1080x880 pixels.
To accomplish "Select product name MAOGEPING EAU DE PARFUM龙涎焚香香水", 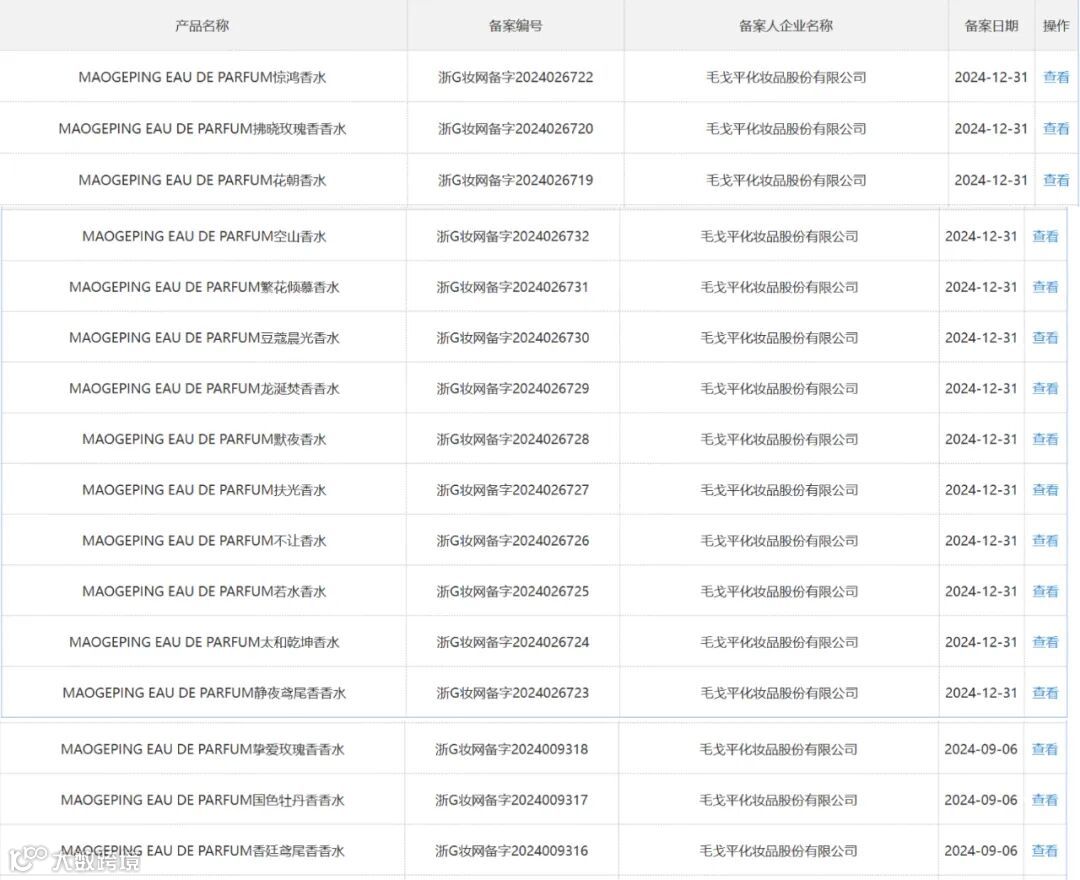I will point(204,388).
